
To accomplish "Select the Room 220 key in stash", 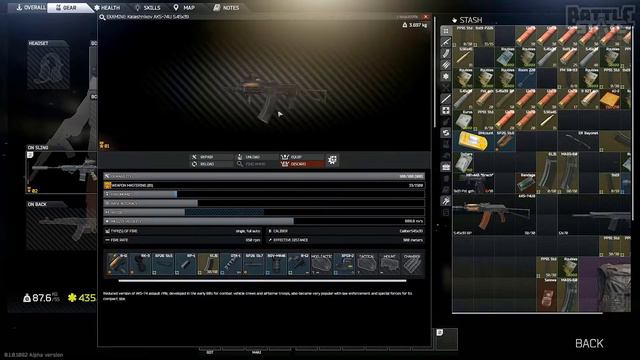I will point(526,78).
